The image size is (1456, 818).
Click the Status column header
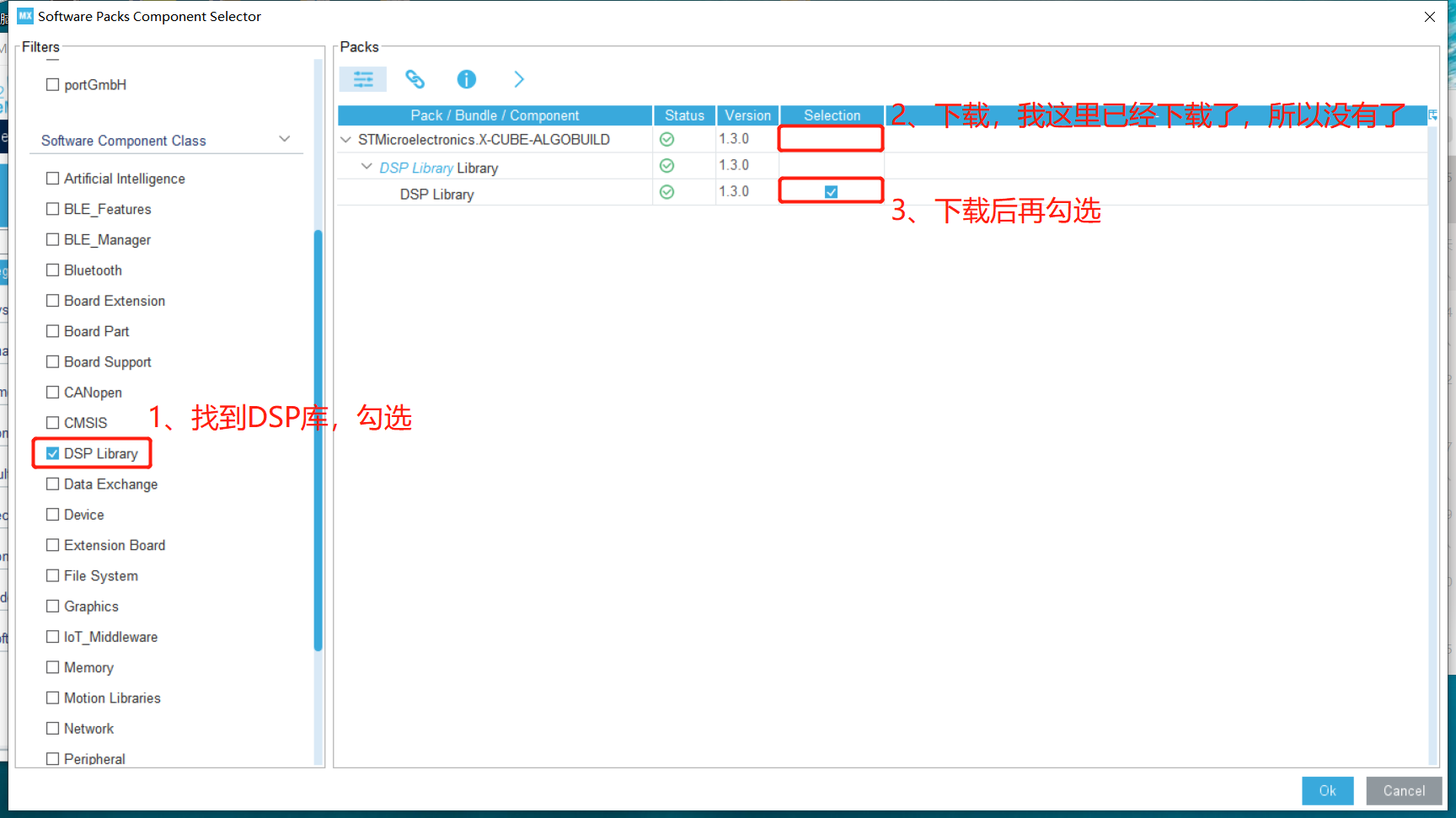tap(684, 115)
